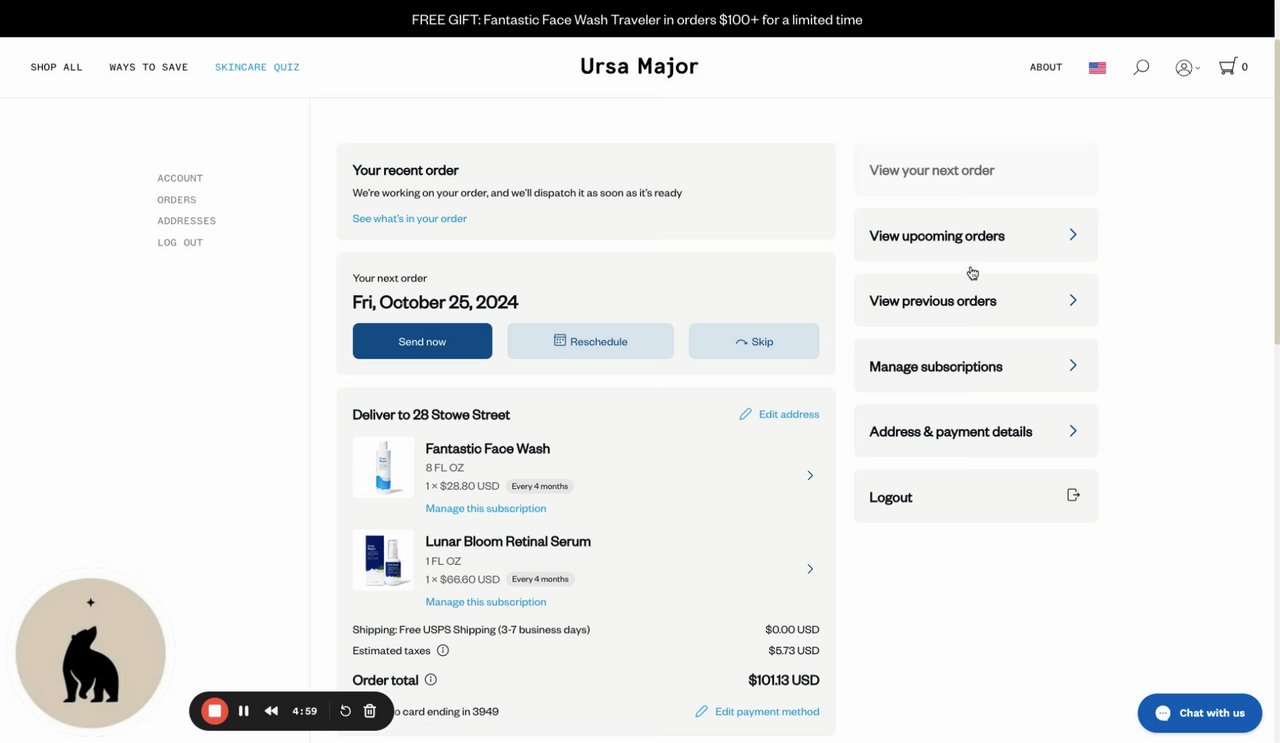Screen dimensions: 1280x743
Task: Restart the recording with the circular arrow
Action: [x=345, y=711]
